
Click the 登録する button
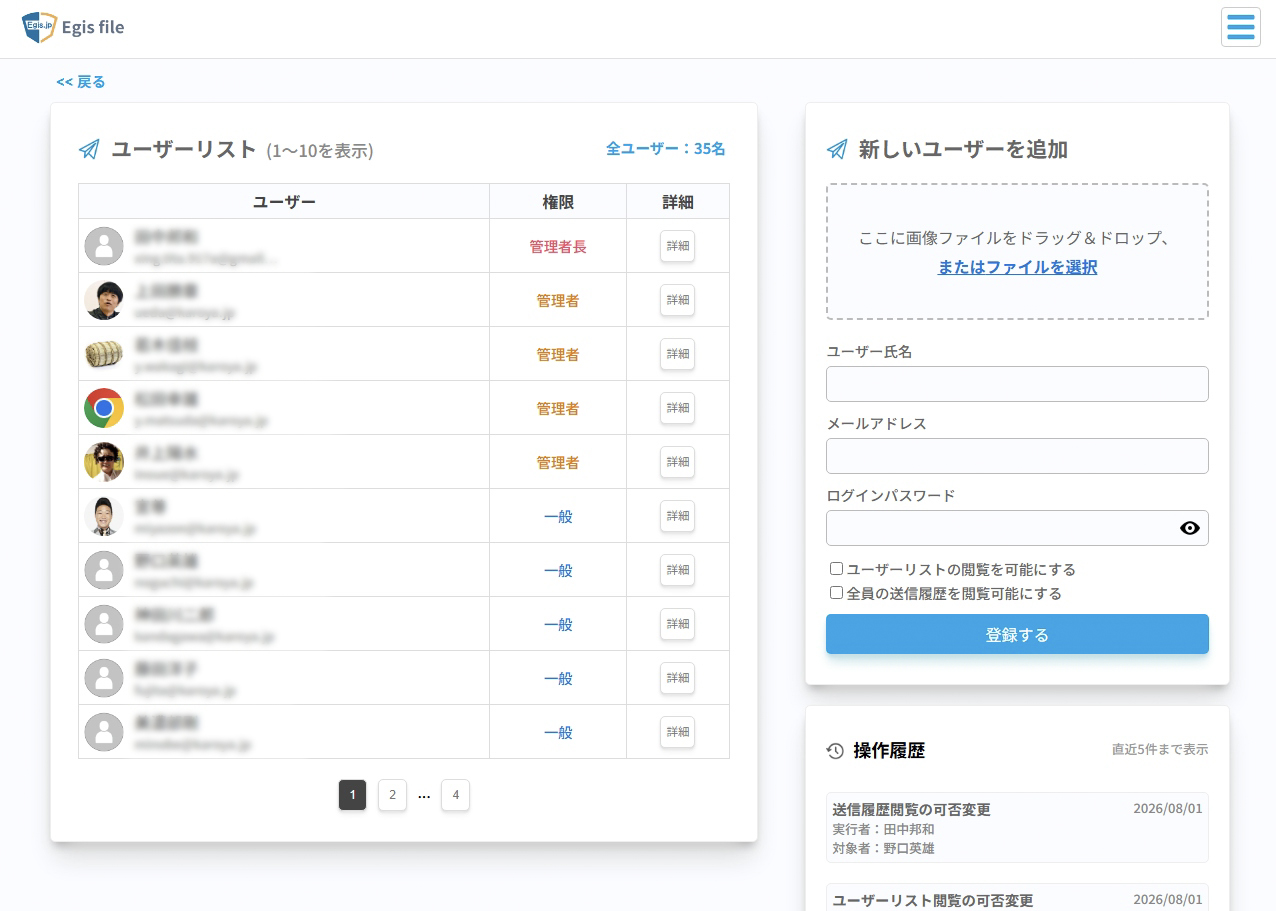point(1017,635)
